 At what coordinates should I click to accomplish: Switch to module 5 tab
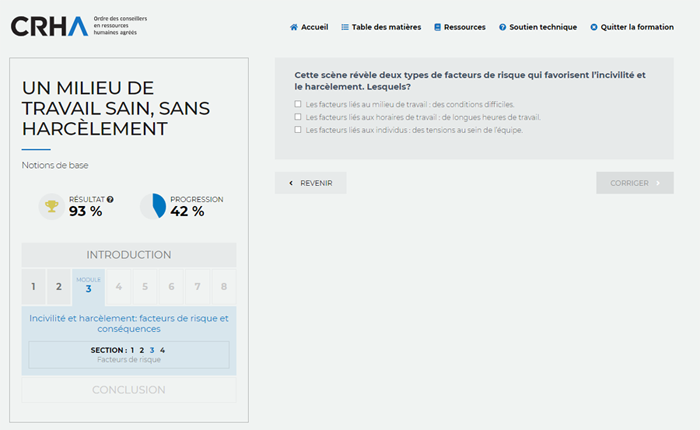point(145,287)
